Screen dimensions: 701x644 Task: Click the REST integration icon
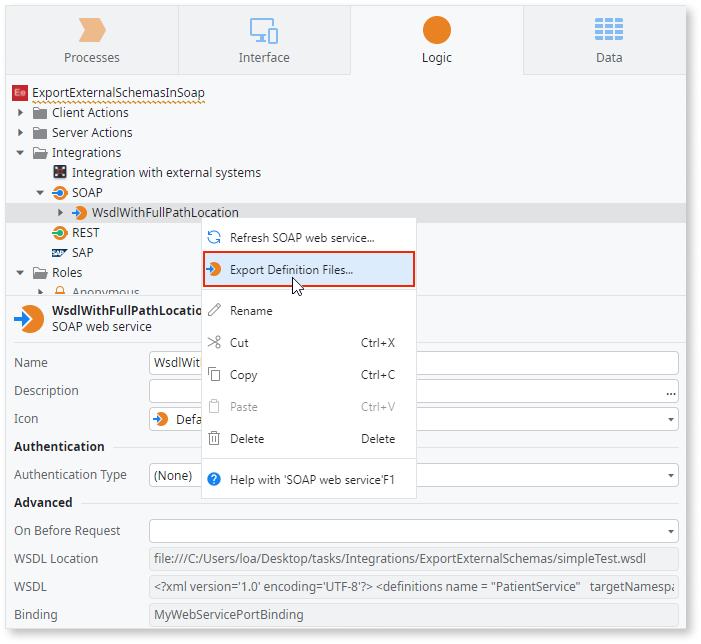point(60,233)
